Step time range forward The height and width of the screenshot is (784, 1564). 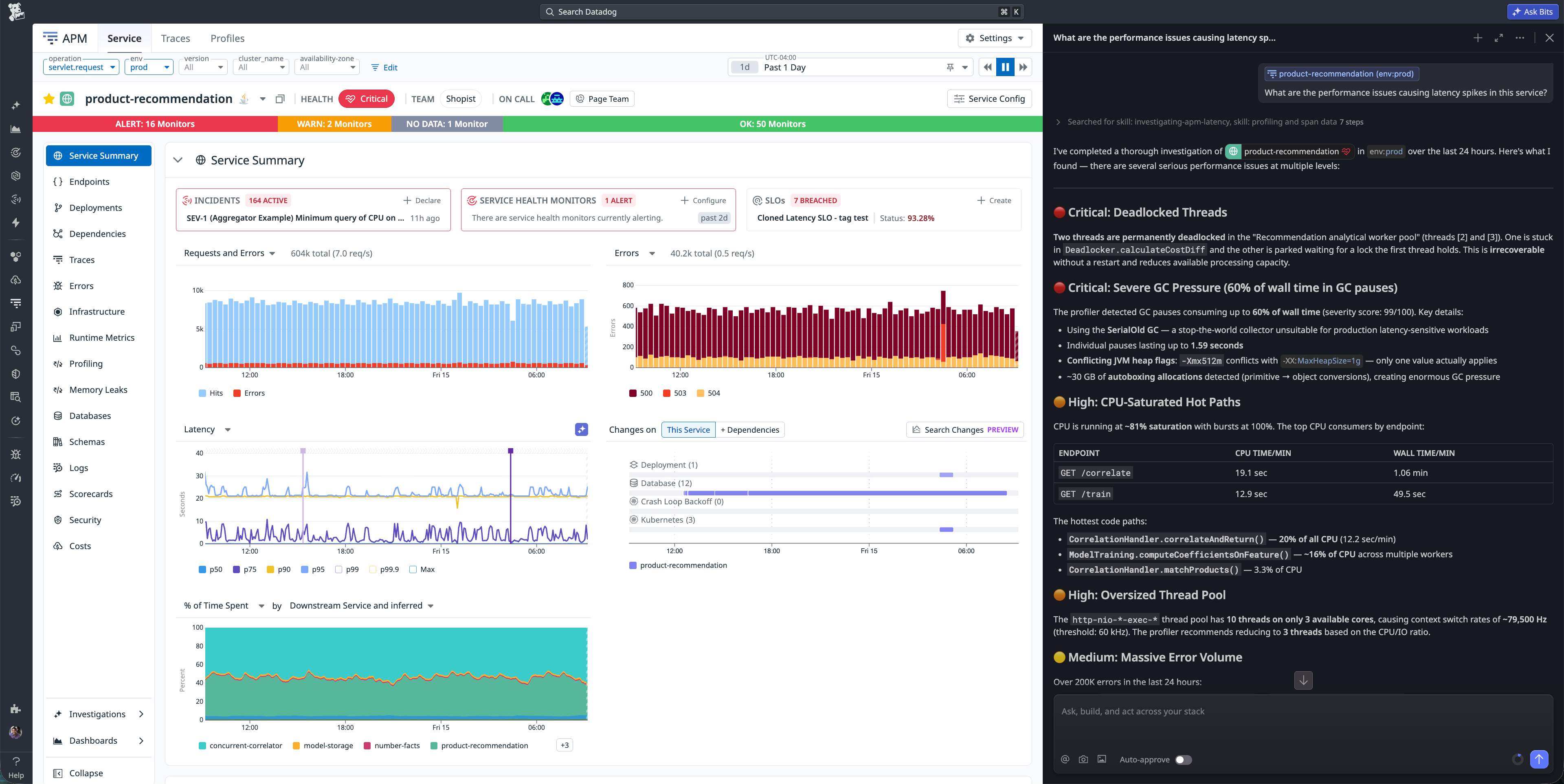pos(1023,67)
